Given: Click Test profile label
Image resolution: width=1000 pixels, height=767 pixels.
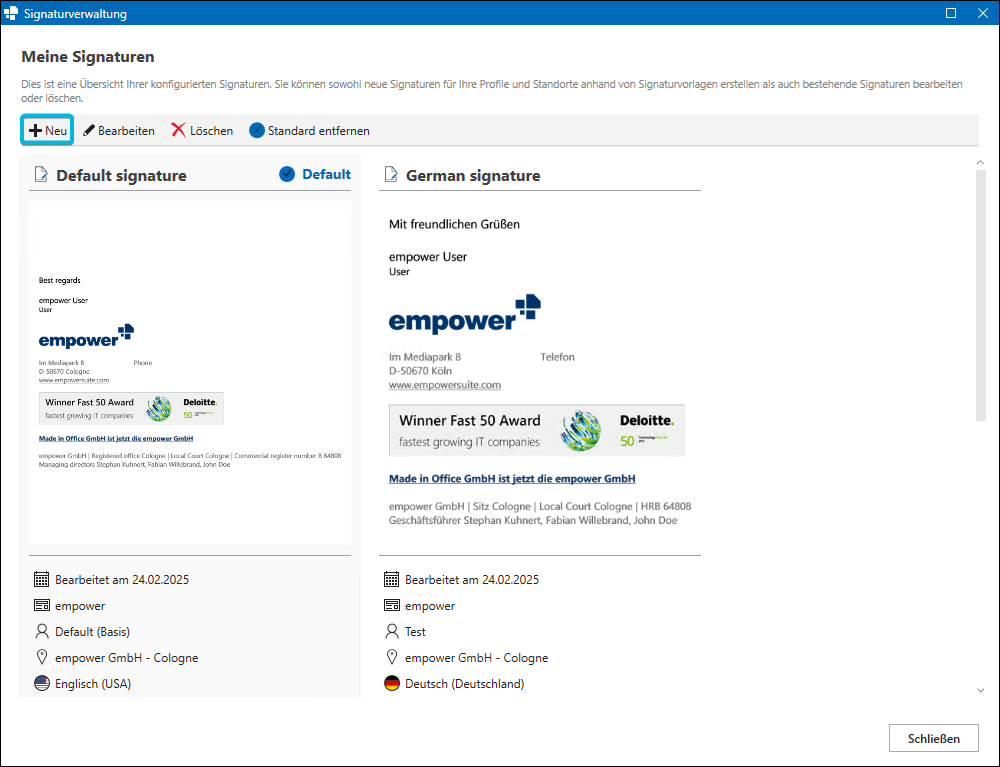Looking at the screenshot, I should [415, 631].
